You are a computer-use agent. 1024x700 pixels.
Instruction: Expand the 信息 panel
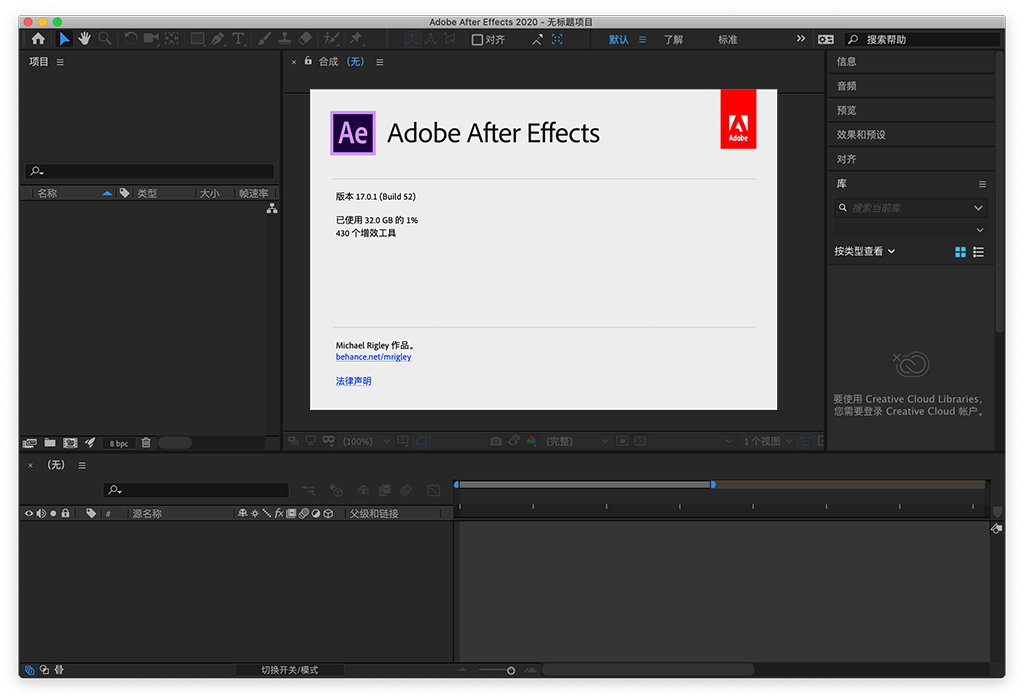coord(910,61)
